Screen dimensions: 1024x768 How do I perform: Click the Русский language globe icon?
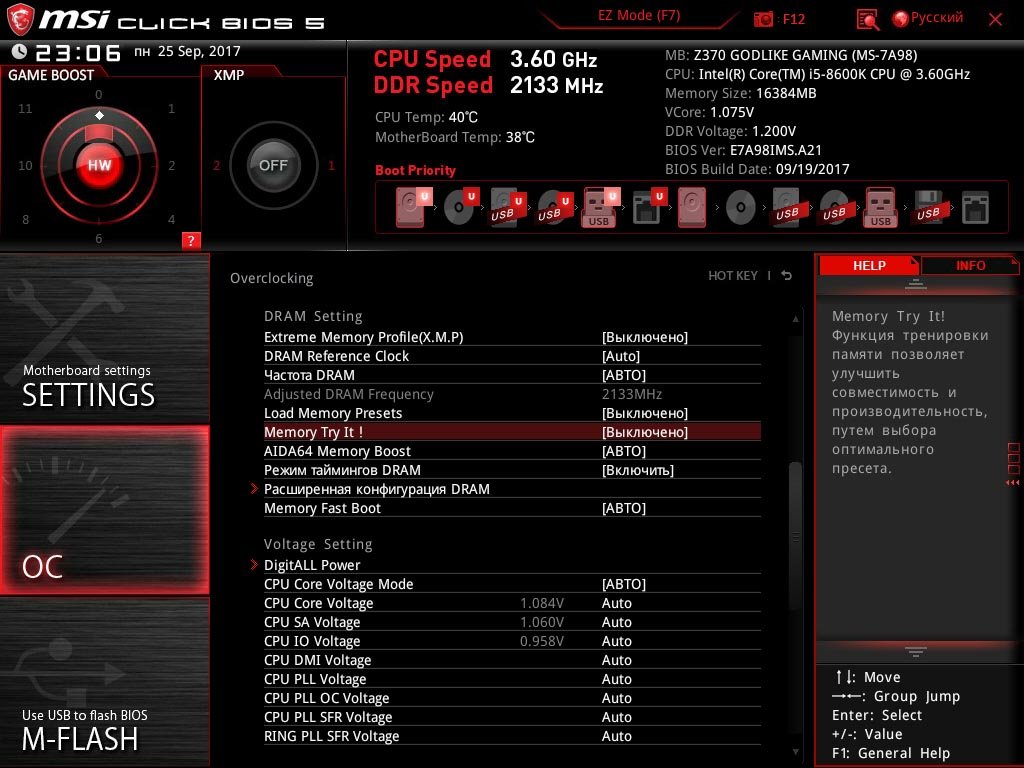point(901,19)
